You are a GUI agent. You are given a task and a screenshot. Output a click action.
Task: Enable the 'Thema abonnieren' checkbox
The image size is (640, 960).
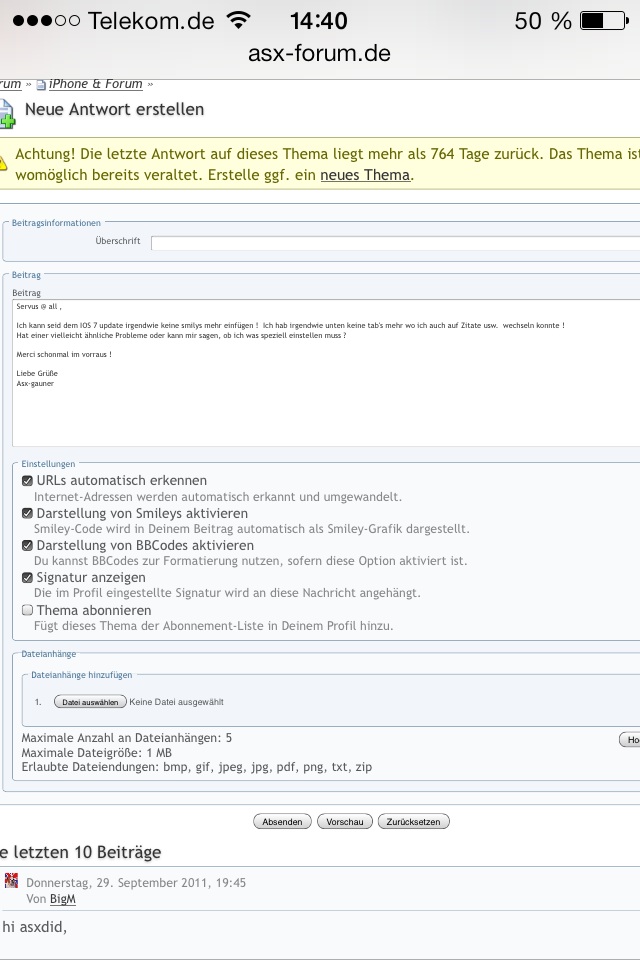pos(28,610)
